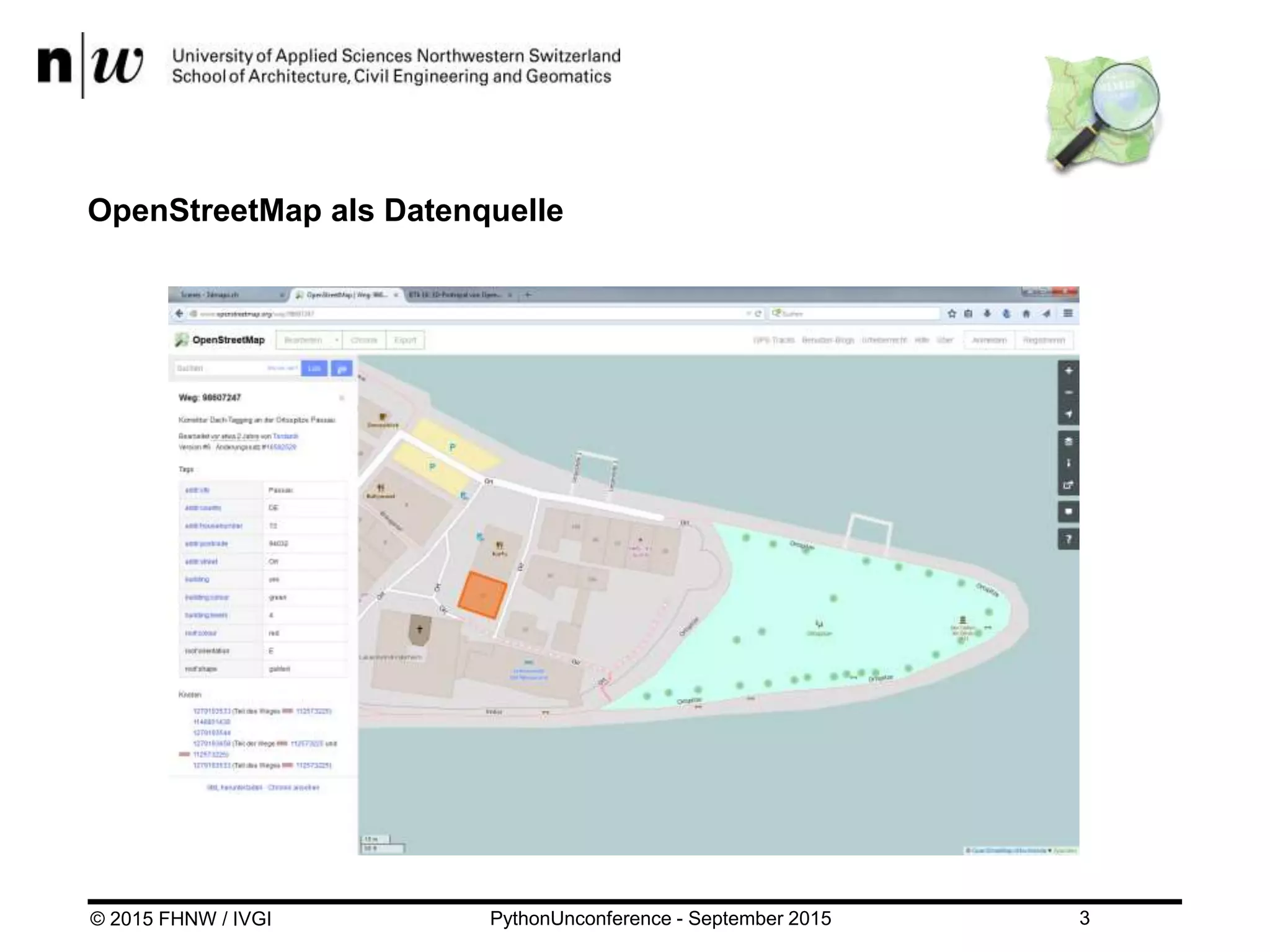Click the Registrieren button

click(1044, 340)
